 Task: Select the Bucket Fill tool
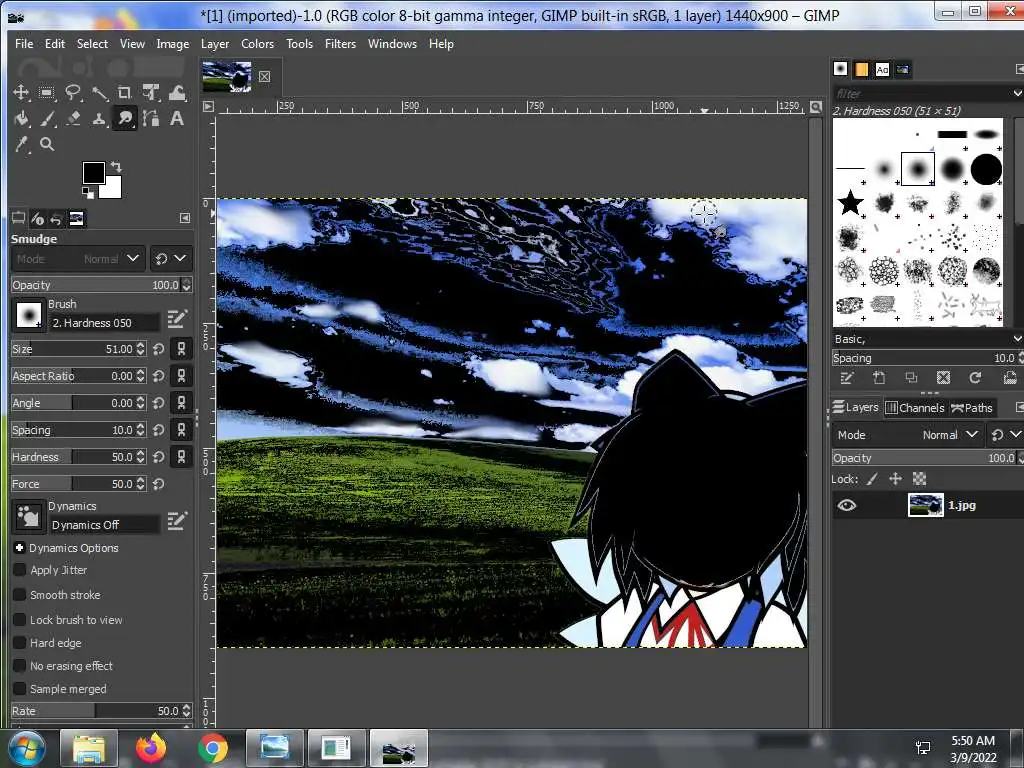tap(21, 119)
